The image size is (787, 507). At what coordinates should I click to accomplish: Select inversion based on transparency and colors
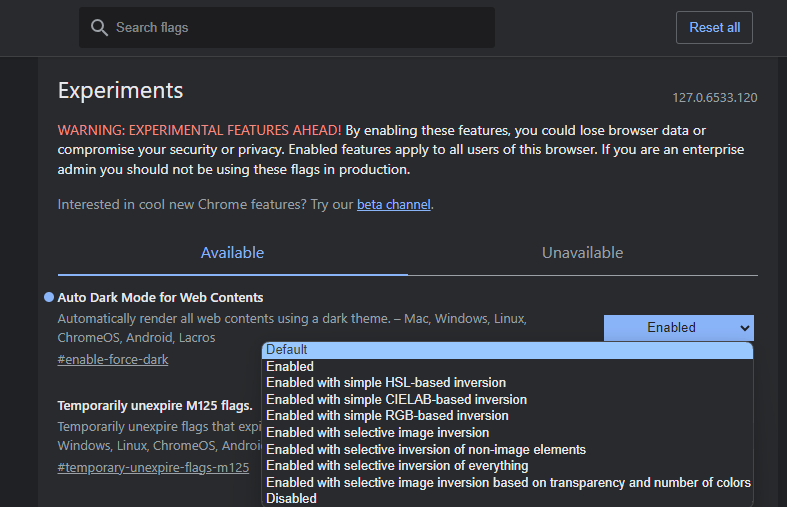pos(508,483)
